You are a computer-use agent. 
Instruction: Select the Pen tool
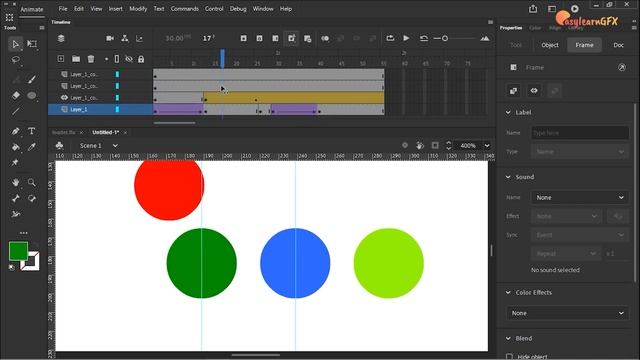[16, 131]
